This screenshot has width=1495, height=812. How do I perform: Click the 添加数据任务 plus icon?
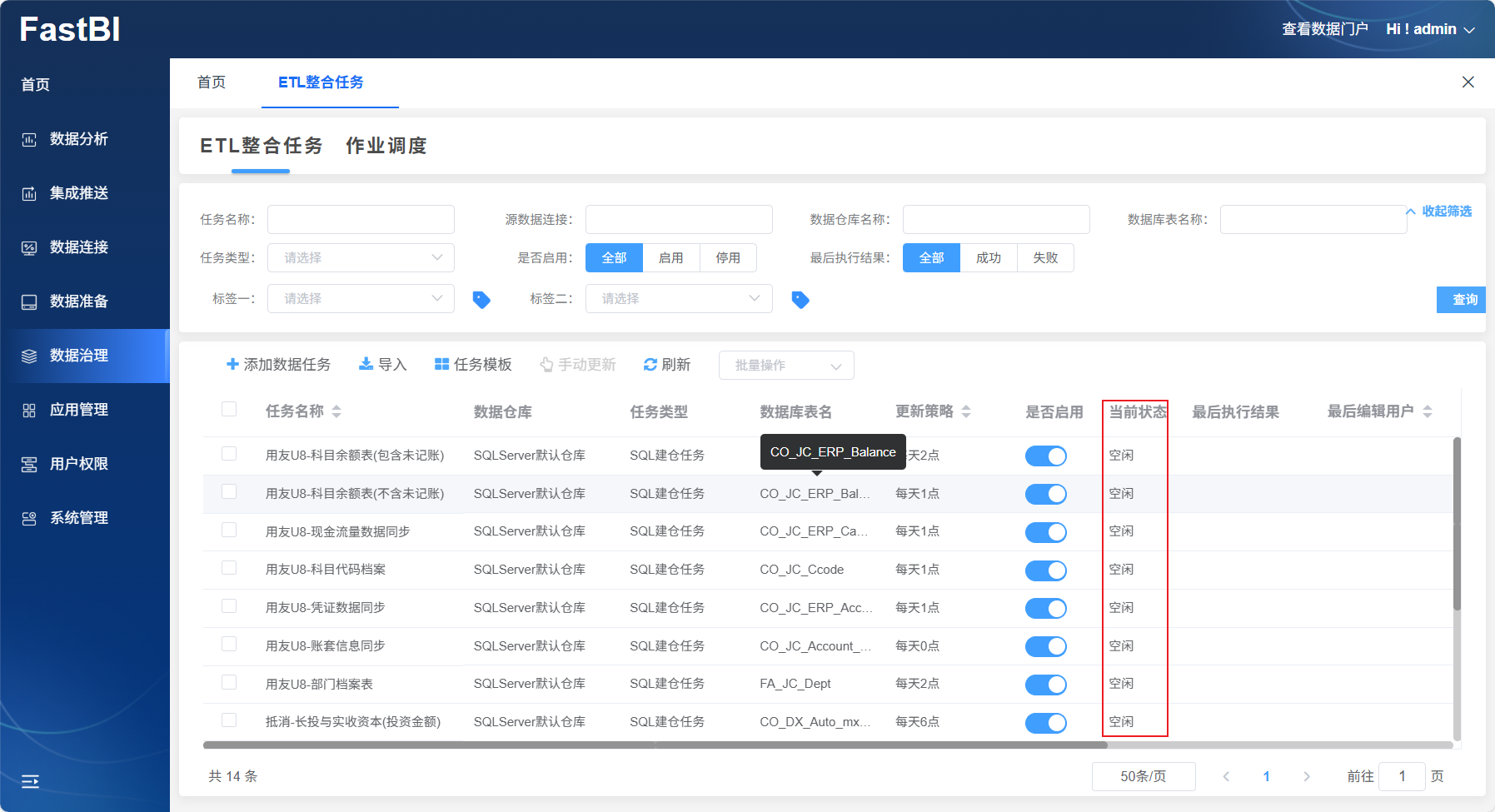(x=232, y=364)
